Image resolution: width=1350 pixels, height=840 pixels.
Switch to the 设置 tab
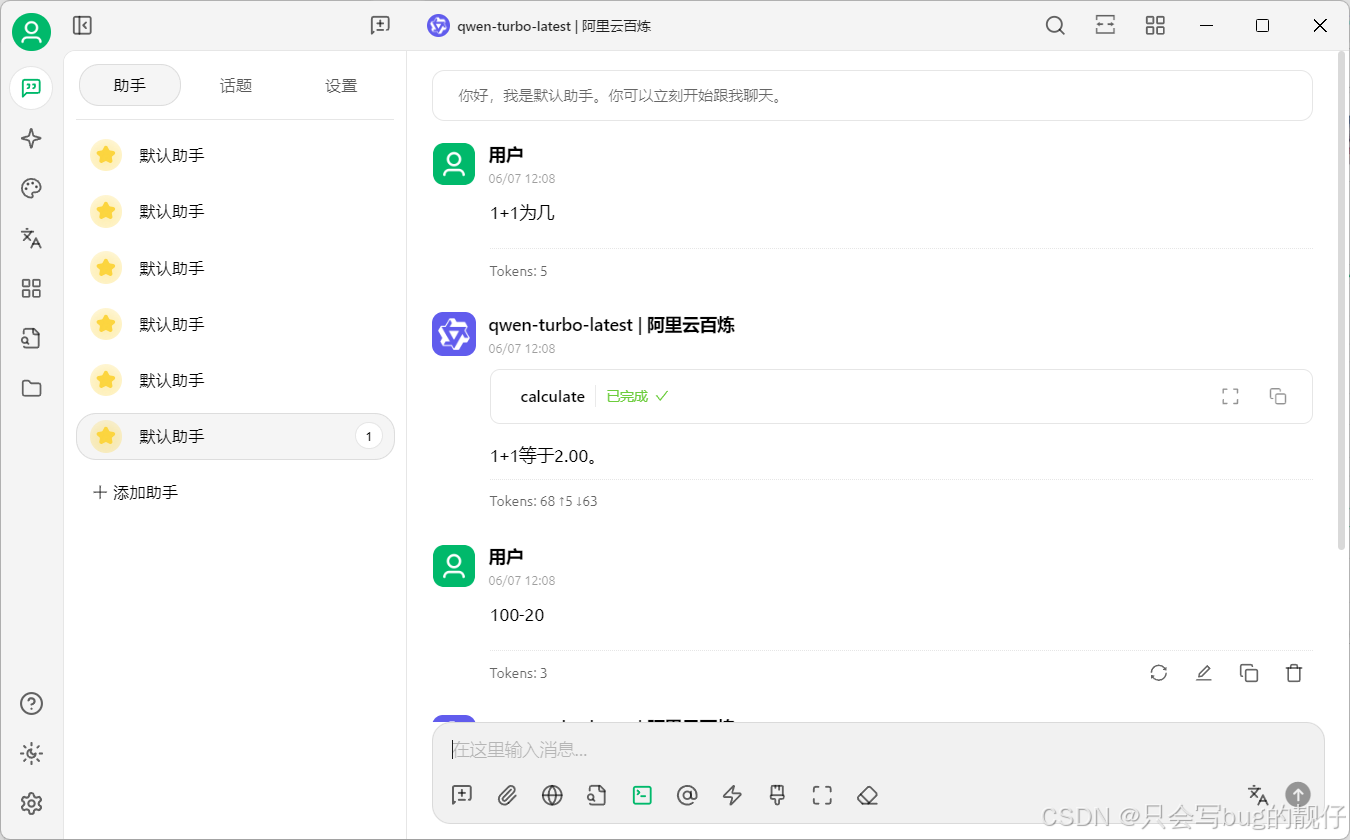pos(341,85)
